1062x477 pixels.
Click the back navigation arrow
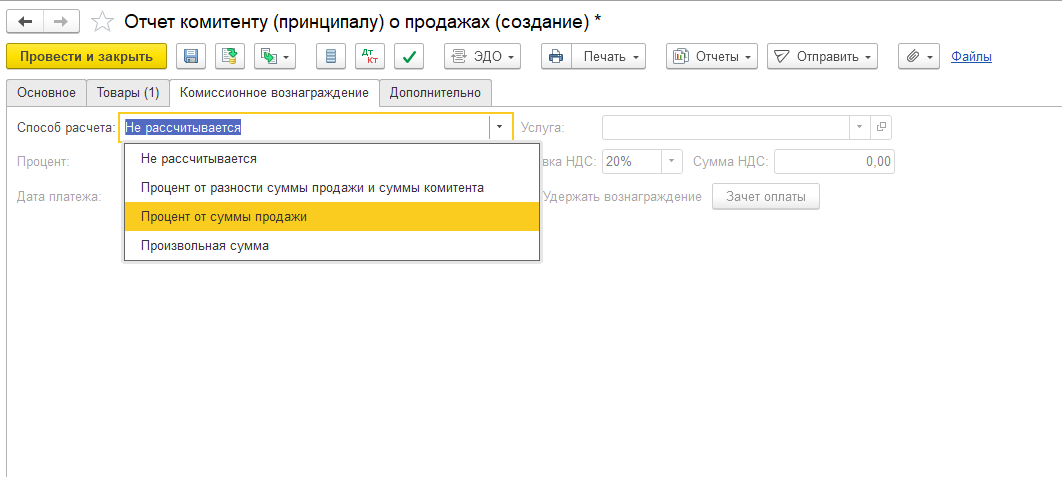tap(25, 21)
